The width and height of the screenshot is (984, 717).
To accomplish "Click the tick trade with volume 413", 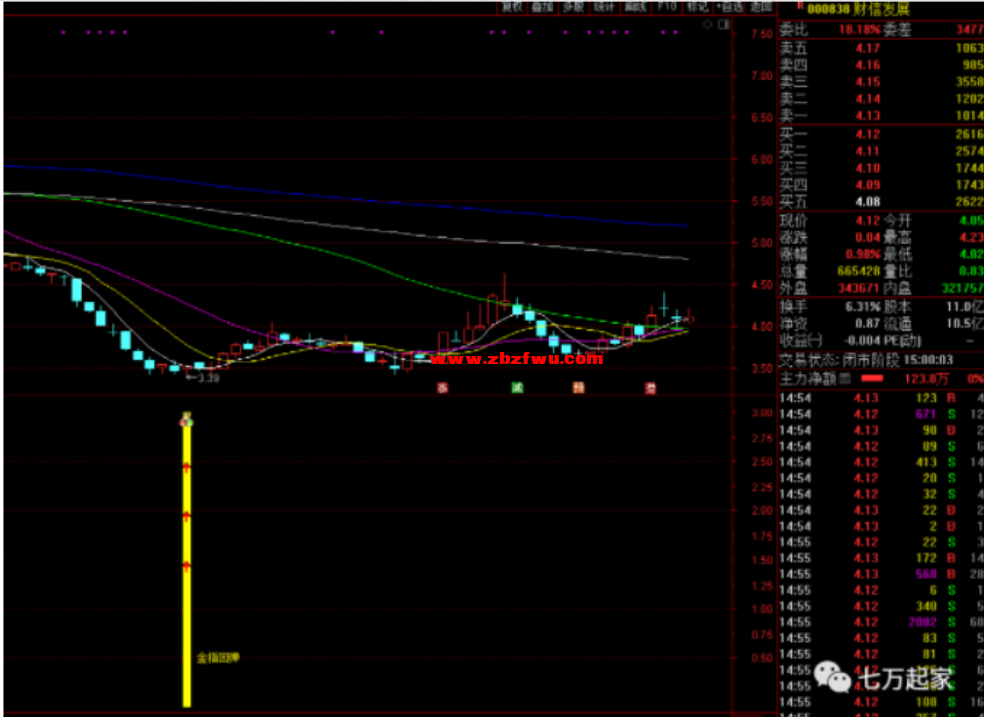I will [x=881, y=462].
